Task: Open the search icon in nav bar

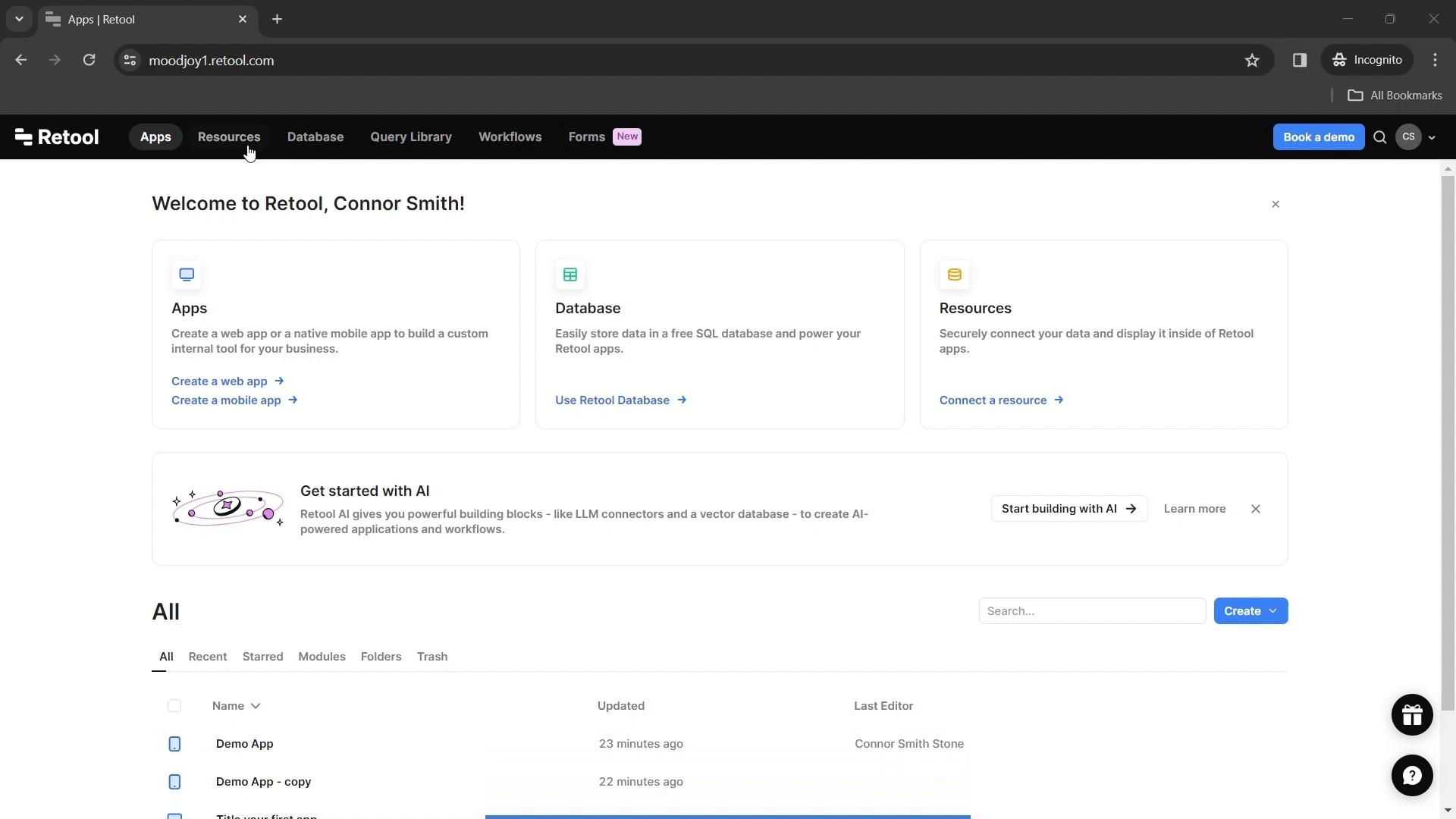Action: click(x=1380, y=137)
